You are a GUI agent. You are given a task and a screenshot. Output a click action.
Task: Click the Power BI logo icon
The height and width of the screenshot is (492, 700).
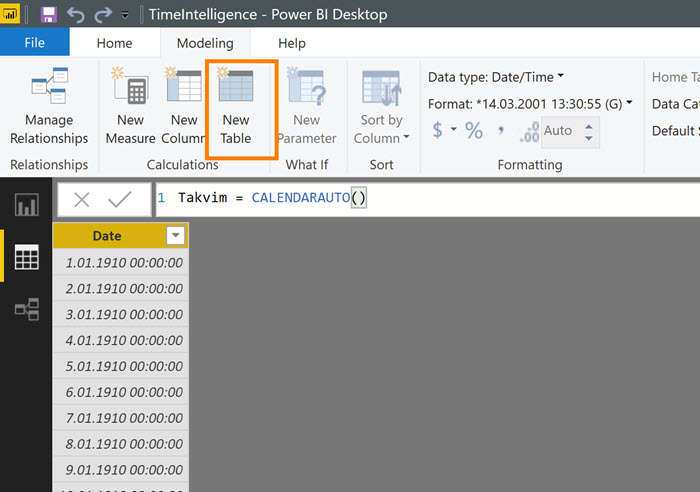[10, 14]
